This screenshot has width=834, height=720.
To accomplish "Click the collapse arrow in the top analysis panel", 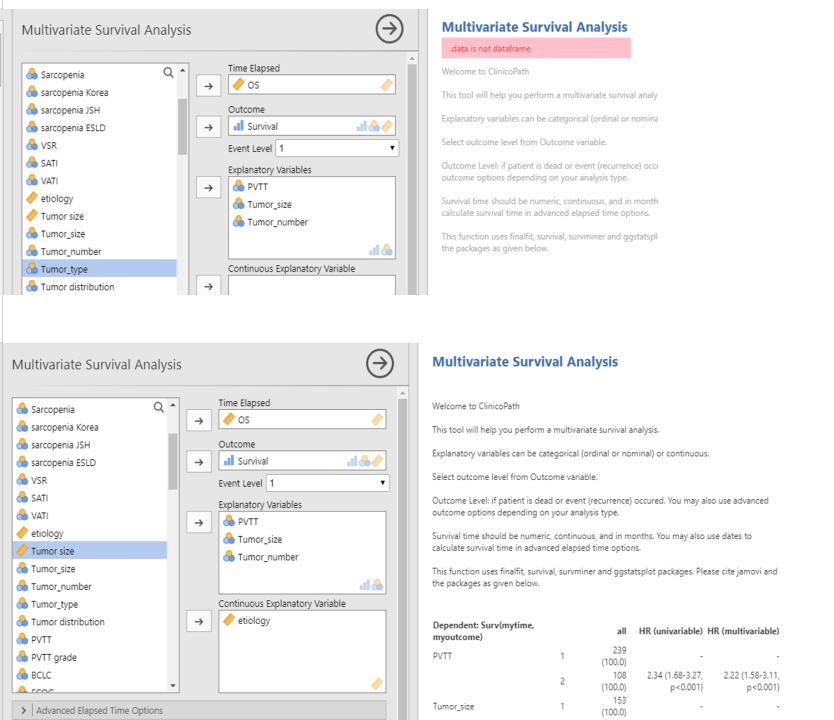I will (389, 29).
